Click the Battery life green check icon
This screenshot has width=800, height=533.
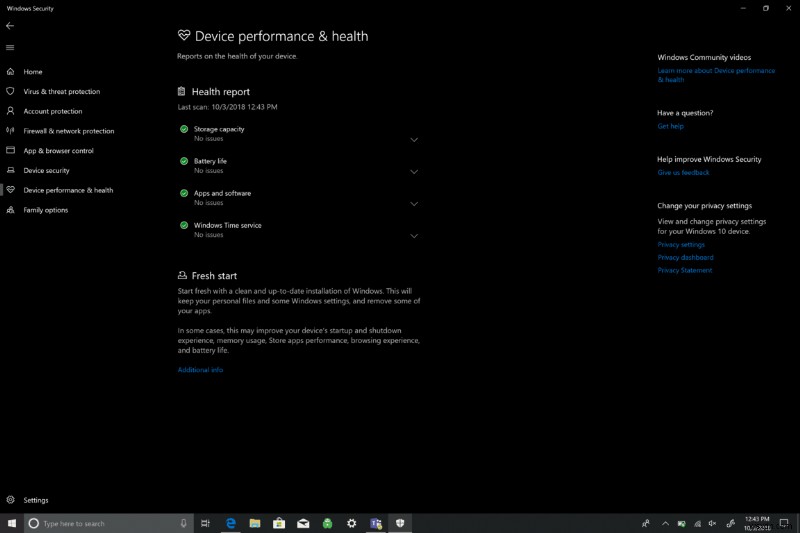coord(184,161)
